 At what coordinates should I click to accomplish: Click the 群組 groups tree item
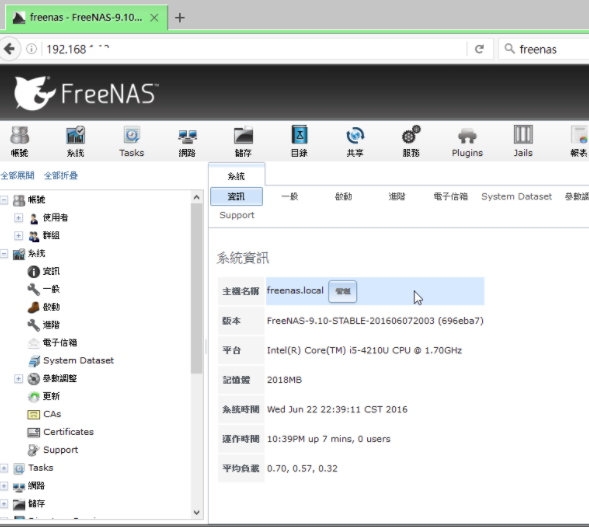pos(51,236)
